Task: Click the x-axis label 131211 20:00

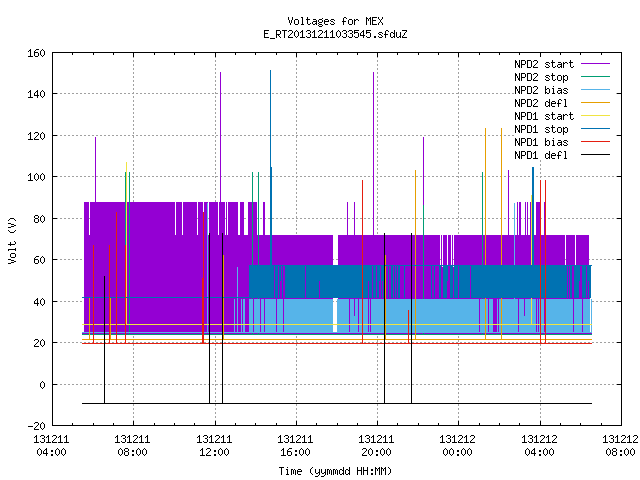Action: pos(376,446)
